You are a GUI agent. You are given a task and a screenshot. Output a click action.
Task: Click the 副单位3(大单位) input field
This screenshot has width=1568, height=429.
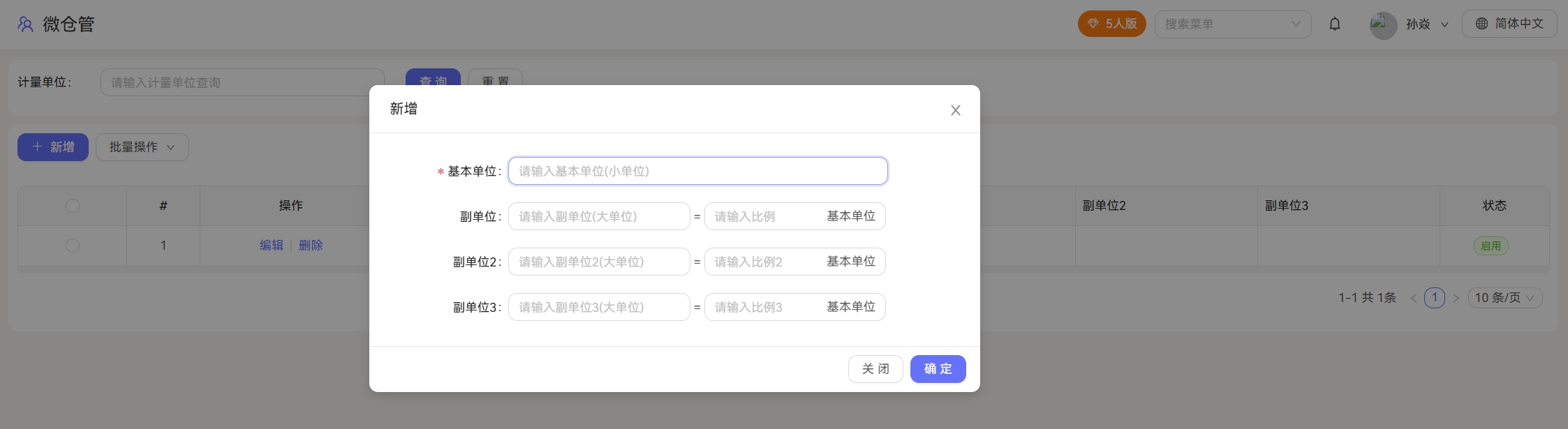tap(599, 307)
